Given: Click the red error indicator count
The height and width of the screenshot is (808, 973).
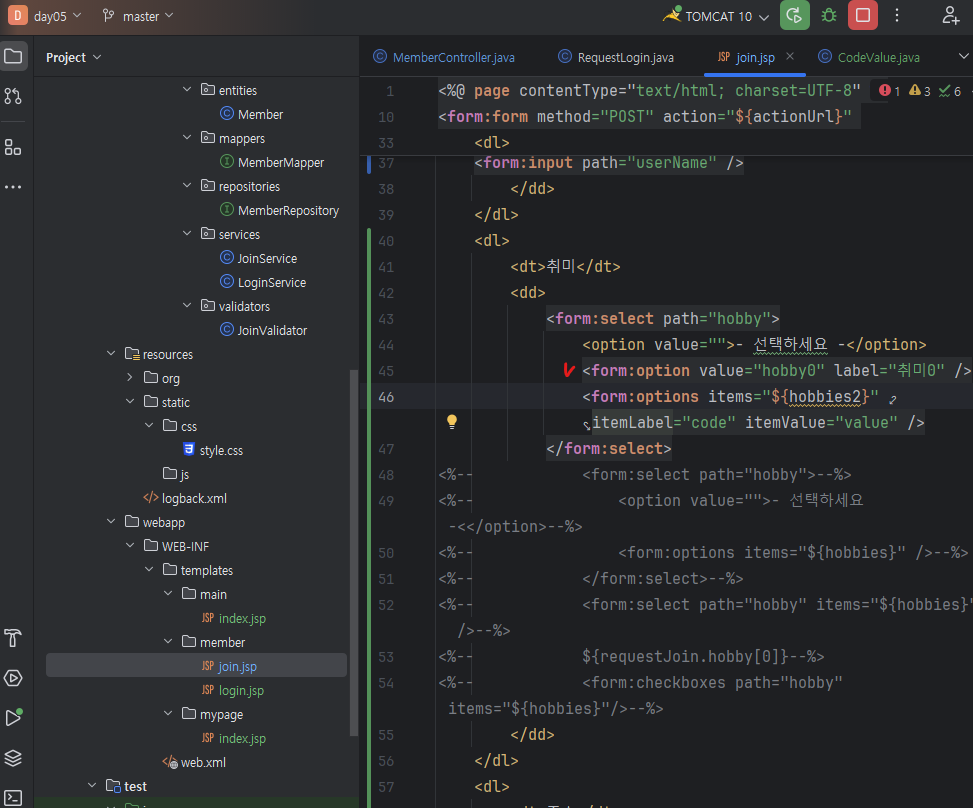Looking at the screenshot, I should (890, 91).
